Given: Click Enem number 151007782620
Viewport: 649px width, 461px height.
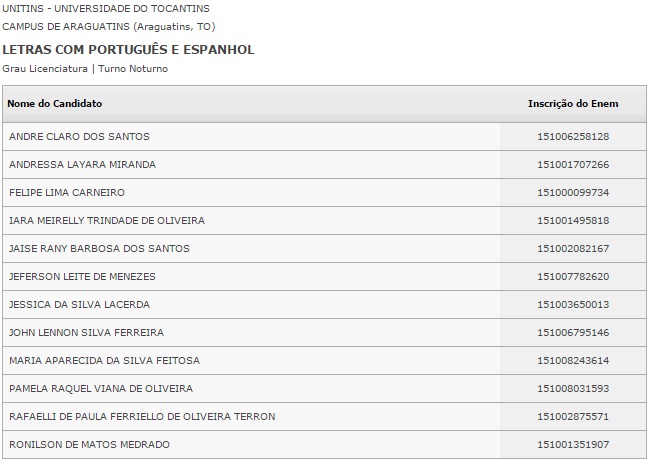Looking at the screenshot, I should pos(573,276).
